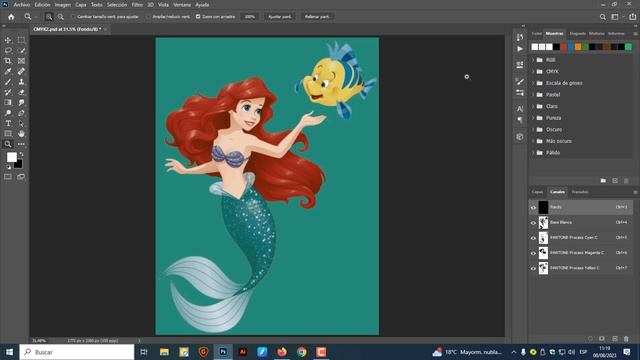
Task: Click the Home icon in options bar
Action: tap(11, 17)
